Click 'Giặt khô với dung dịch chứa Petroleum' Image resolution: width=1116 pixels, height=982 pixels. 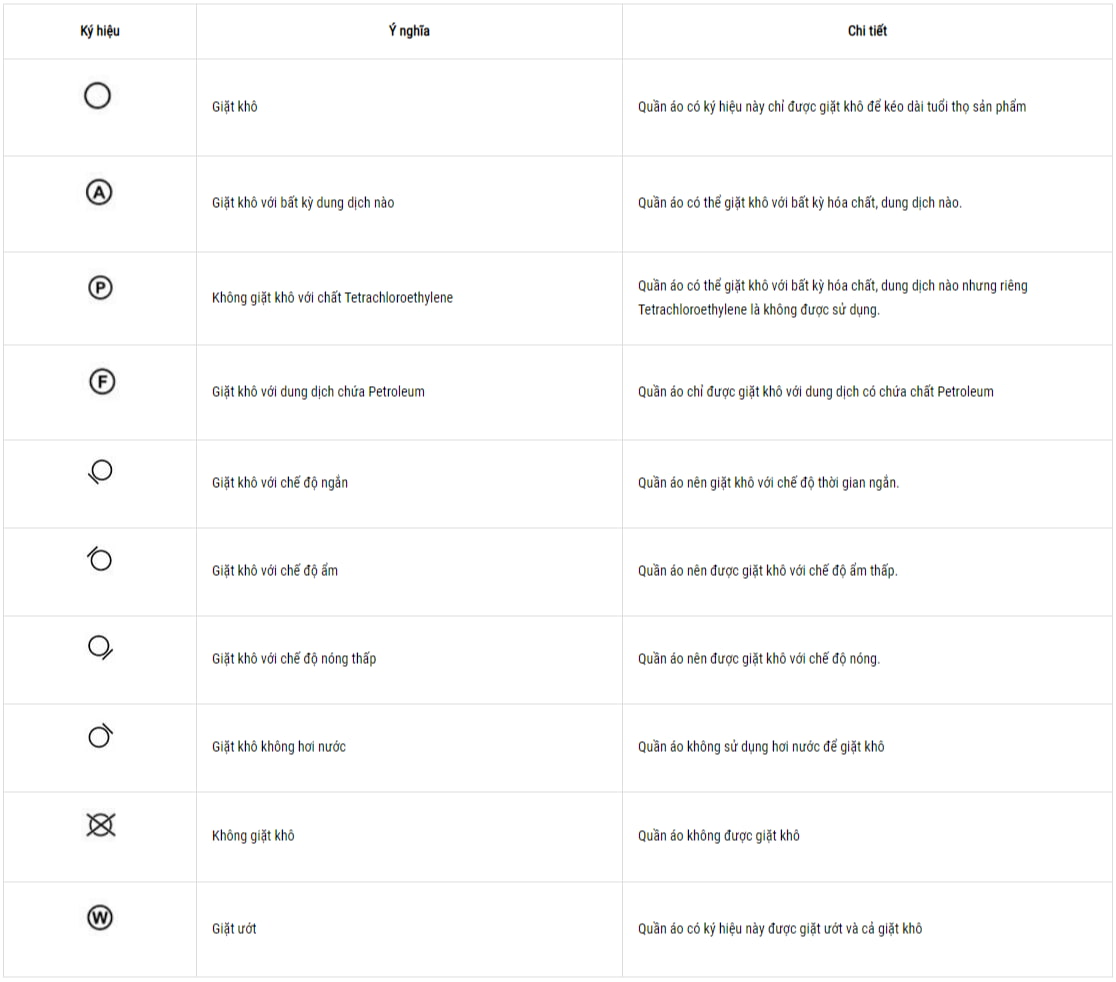tap(318, 391)
